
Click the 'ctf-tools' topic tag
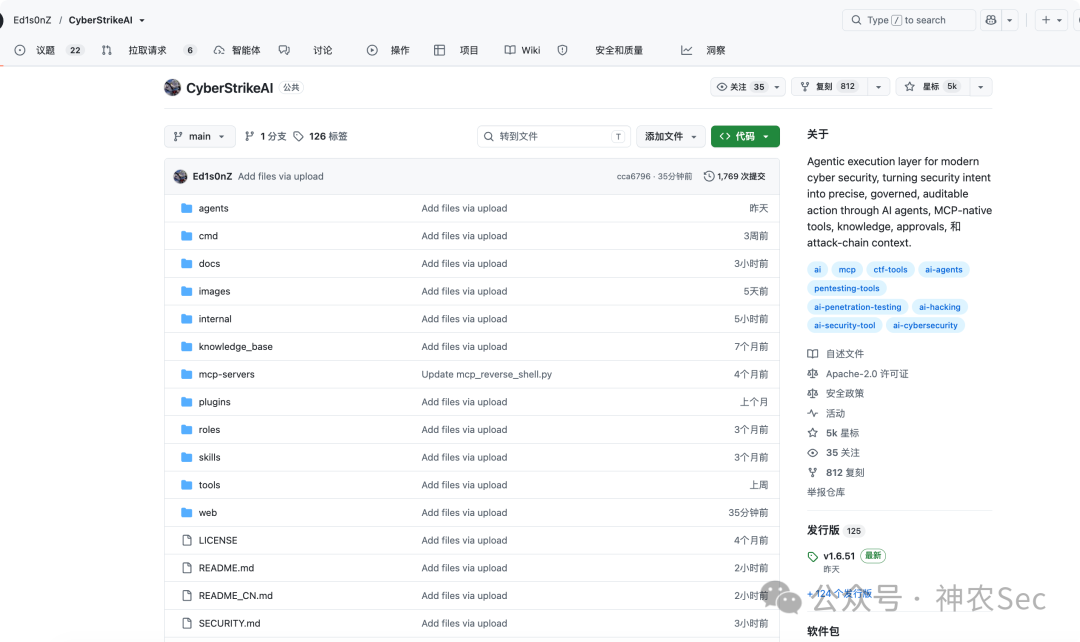pos(890,269)
